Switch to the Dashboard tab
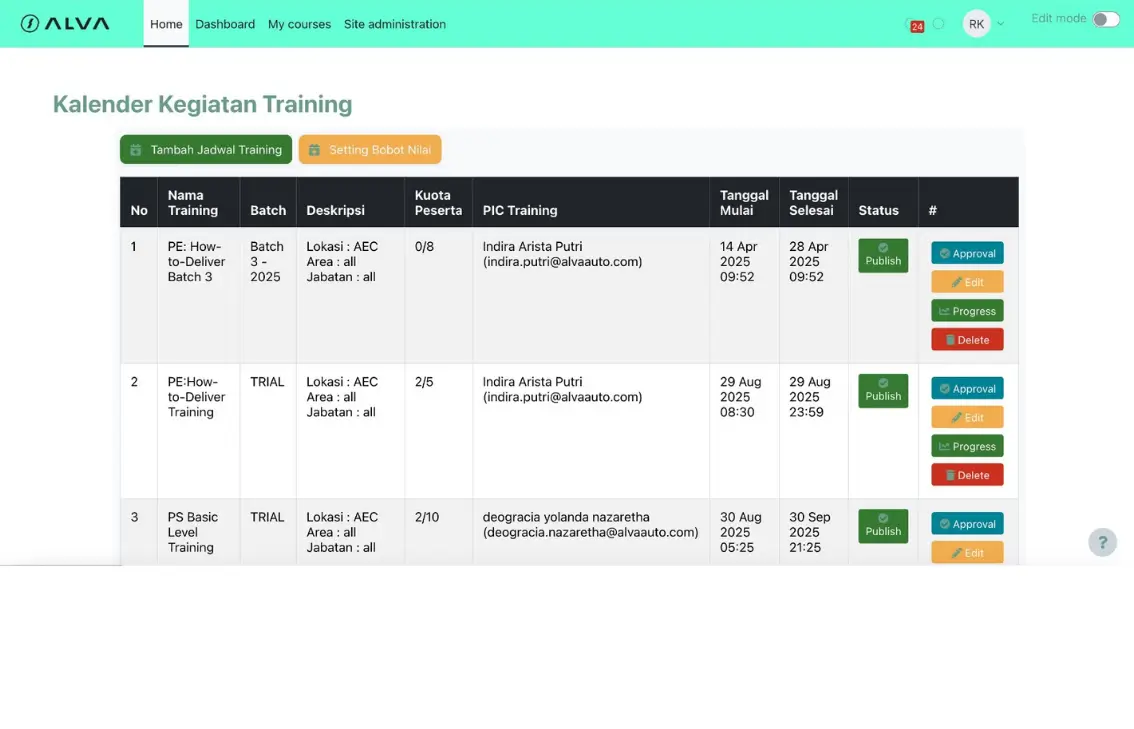Image resolution: width=1134 pixels, height=729 pixels. 225,24
